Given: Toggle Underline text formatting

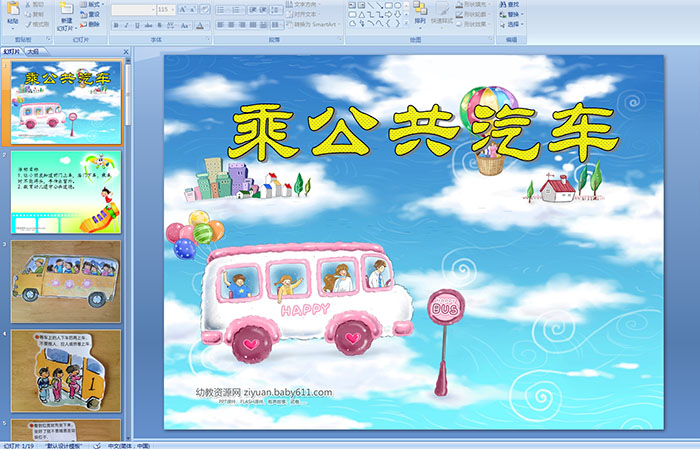Looking at the screenshot, I should [x=139, y=25].
